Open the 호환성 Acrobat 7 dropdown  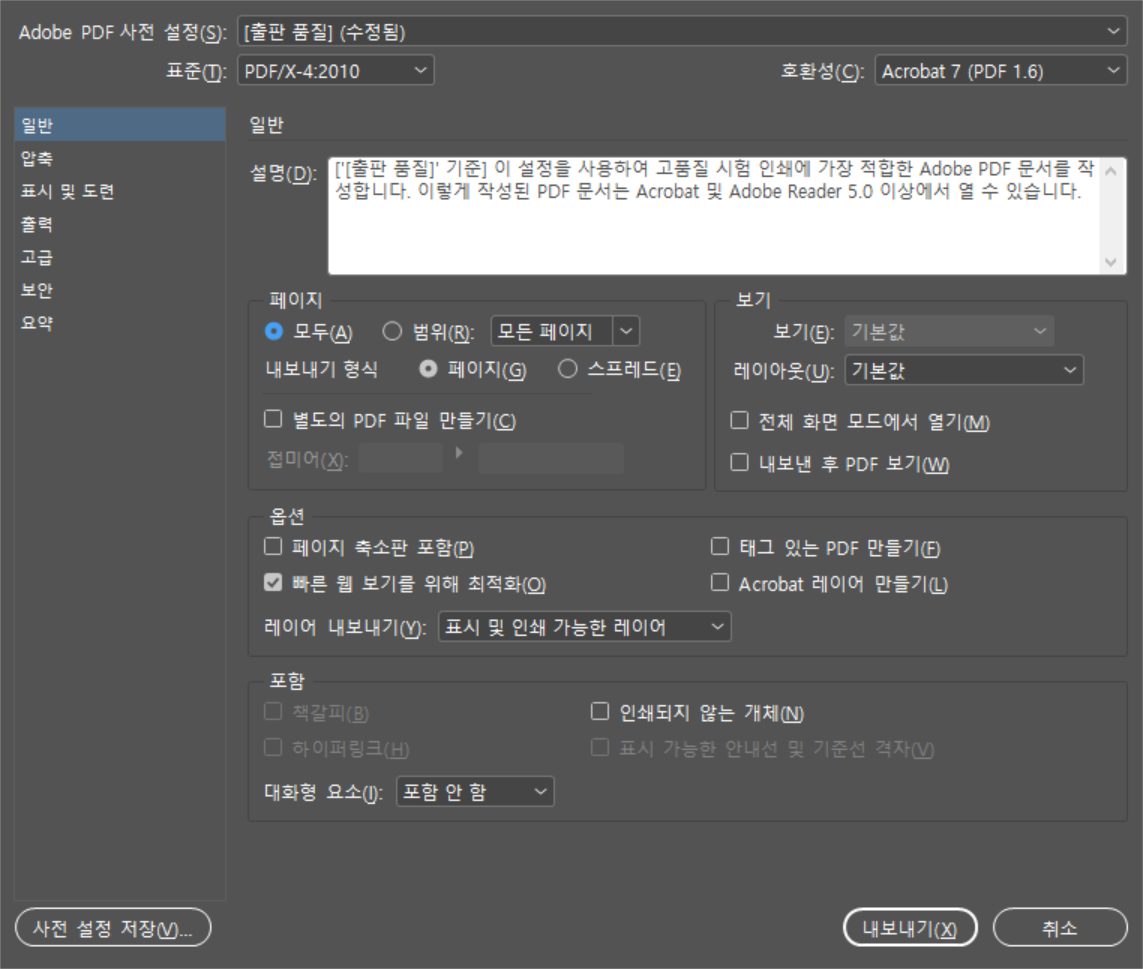coord(1001,71)
